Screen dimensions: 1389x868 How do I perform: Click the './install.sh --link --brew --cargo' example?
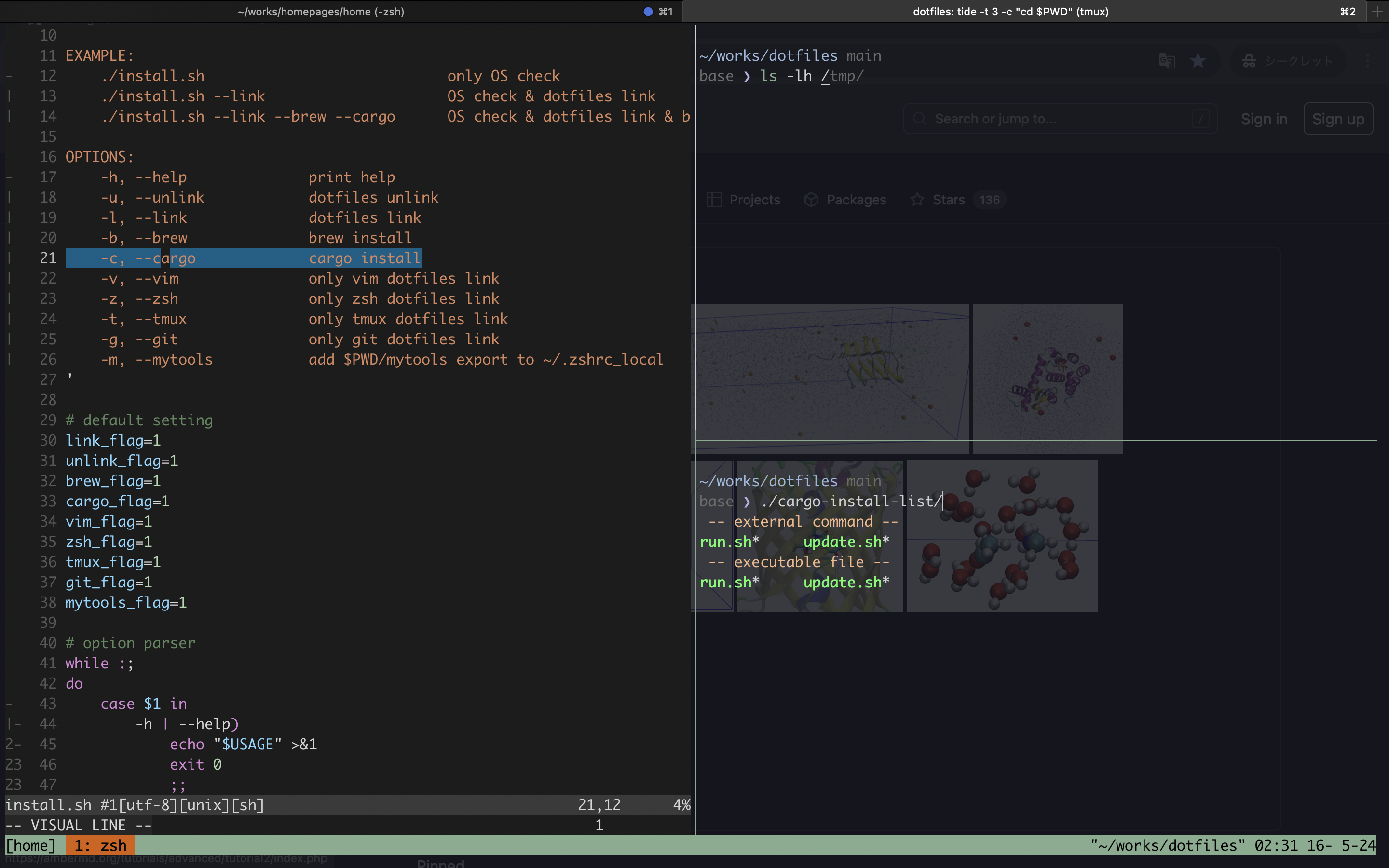click(248, 117)
